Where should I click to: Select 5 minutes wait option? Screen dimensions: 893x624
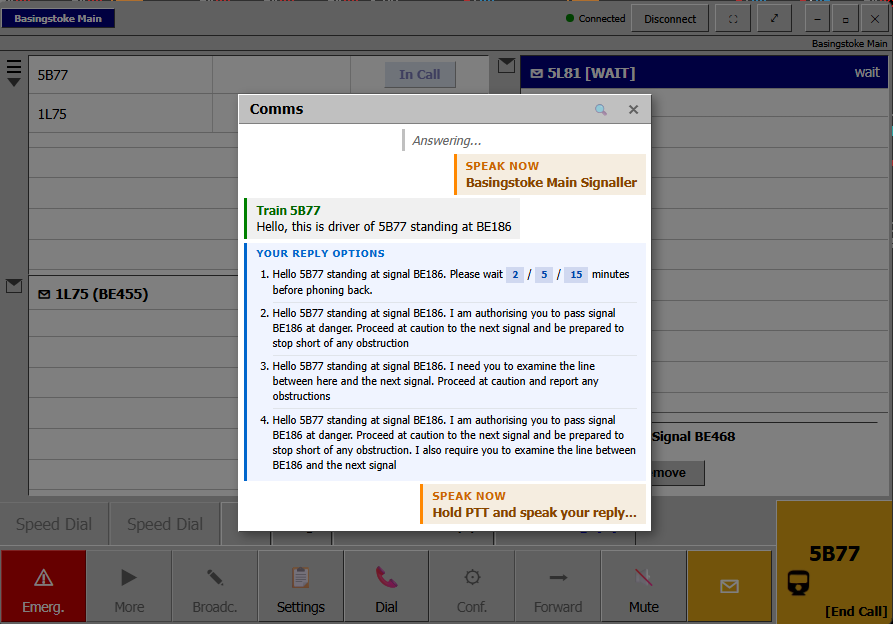pyautogui.click(x=544, y=275)
